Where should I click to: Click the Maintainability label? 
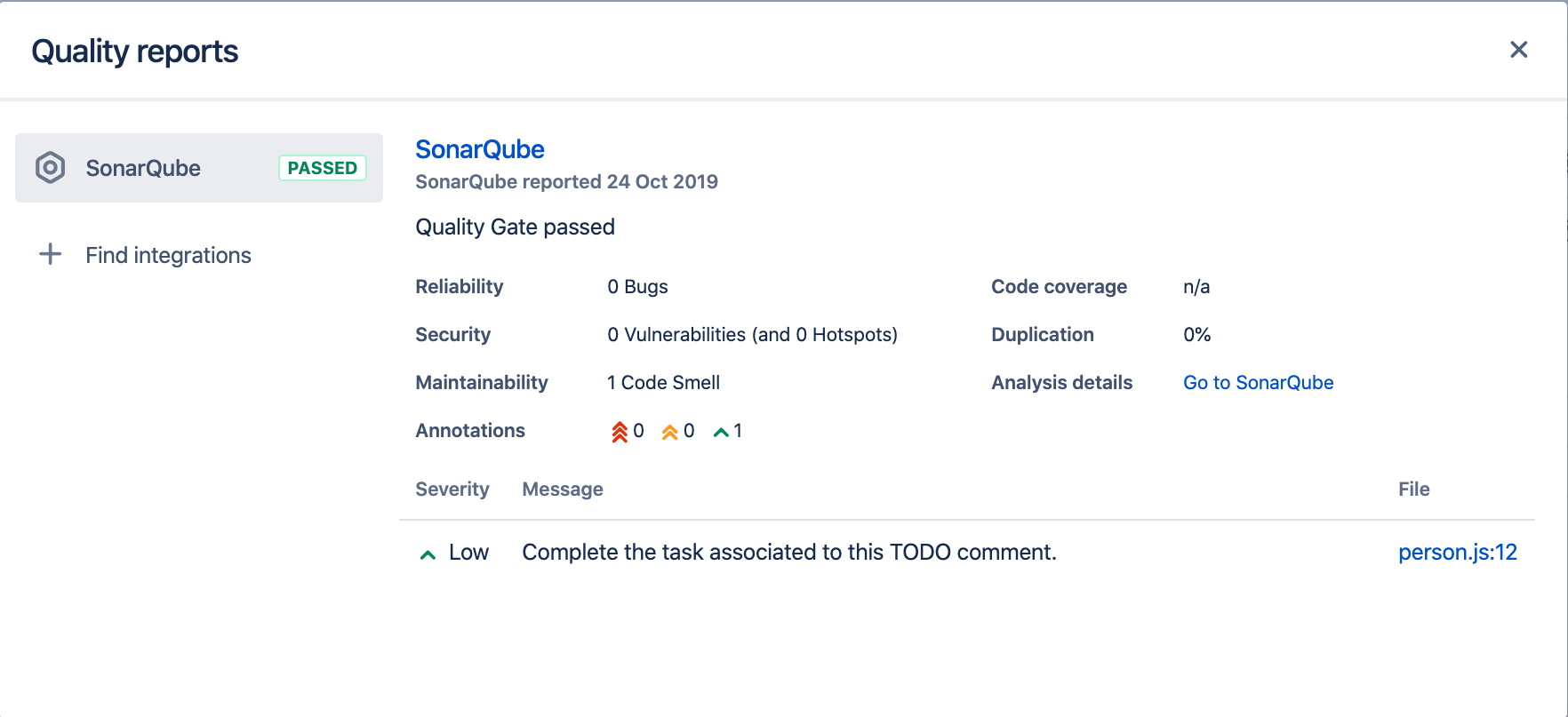482,382
